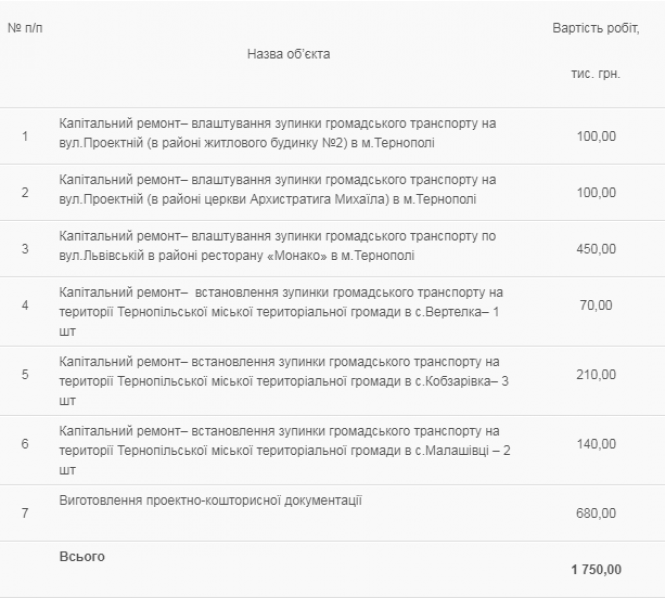Click the description mentioning житлового будинку №2
The height and width of the screenshot is (598, 665).
point(277,133)
